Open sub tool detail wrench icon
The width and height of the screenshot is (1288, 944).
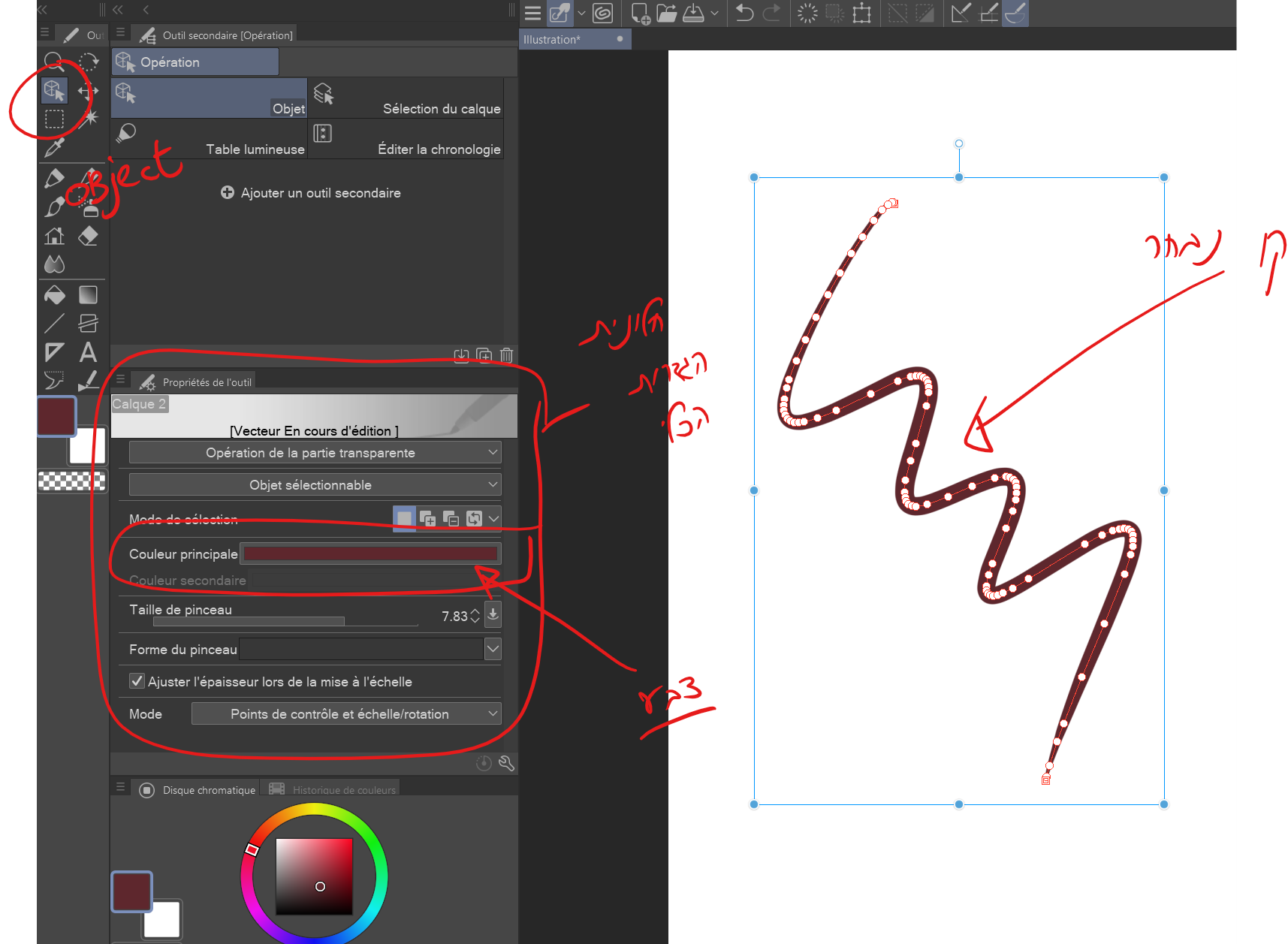pos(507,764)
